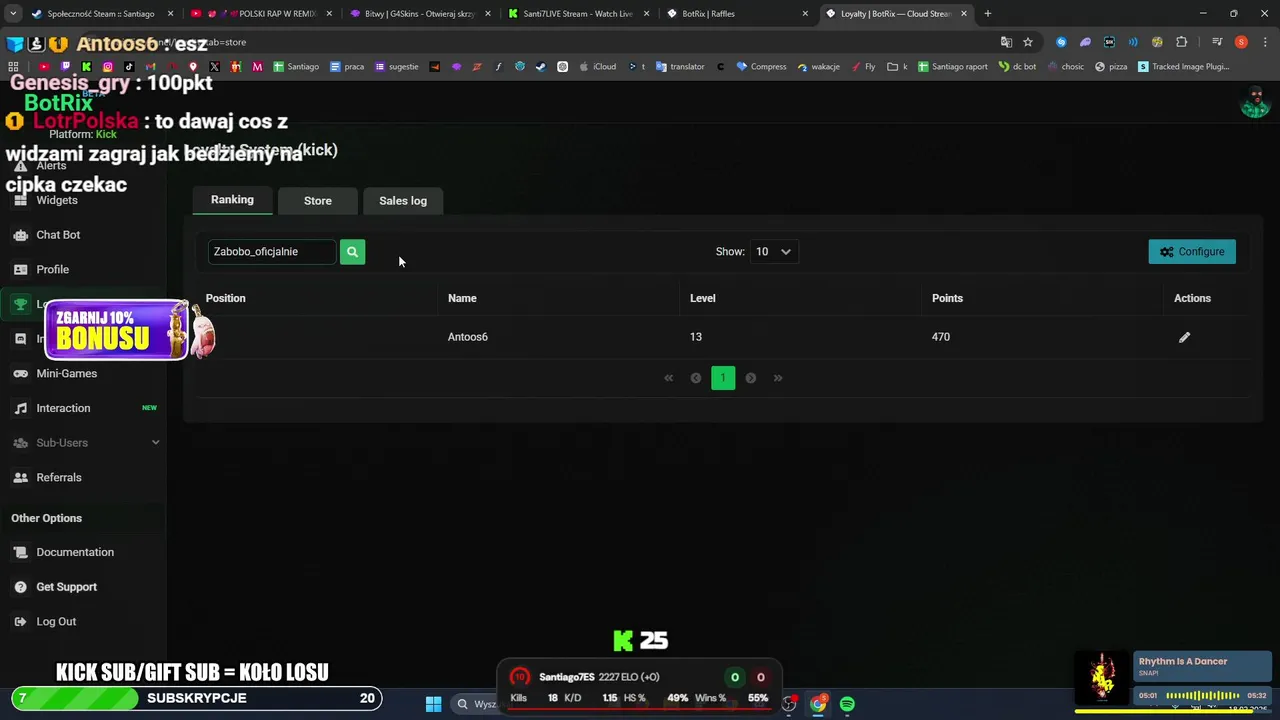This screenshot has width=1280, height=720.
Task: Click the Mini-Games gamepad icon
Action: point(20,373)
